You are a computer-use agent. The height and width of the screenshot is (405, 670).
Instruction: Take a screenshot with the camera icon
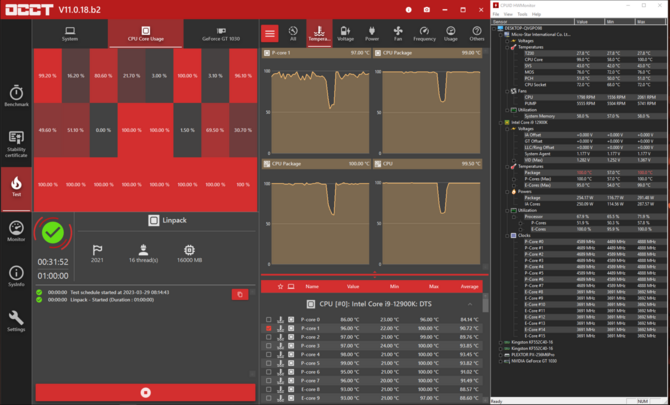click(426, 10)
